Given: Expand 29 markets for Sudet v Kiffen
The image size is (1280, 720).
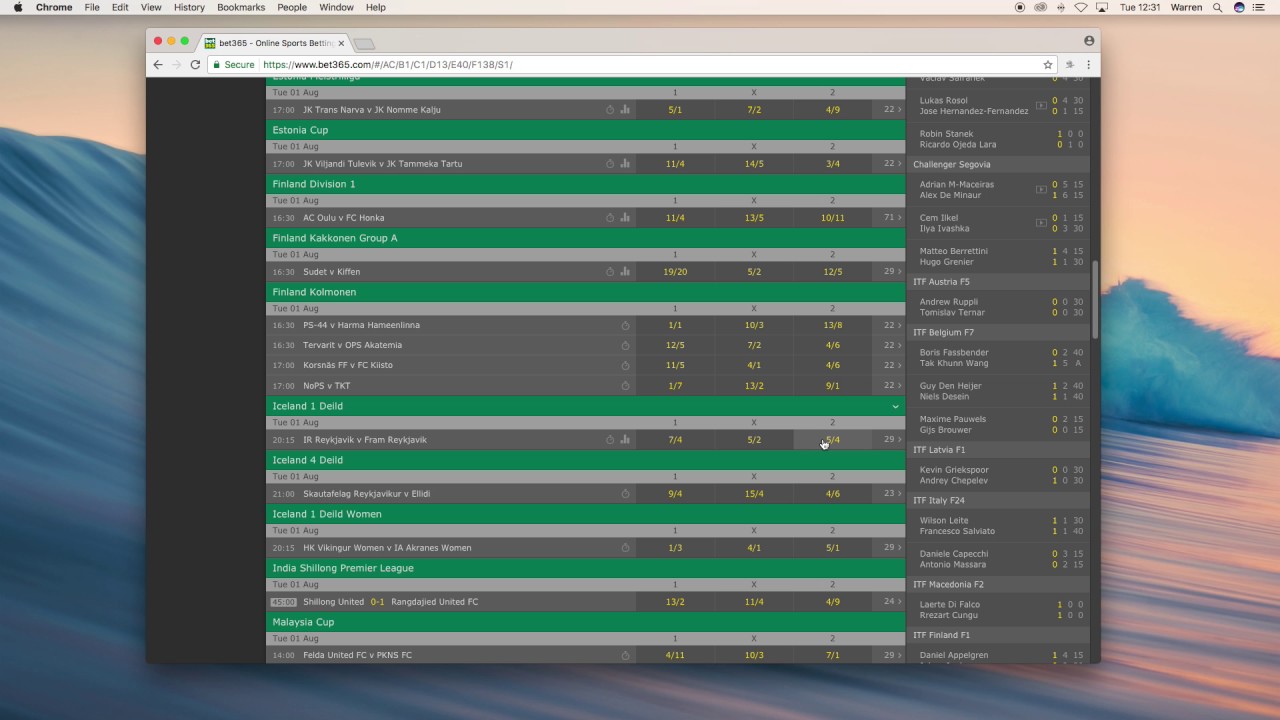Looking at the screenshot, I should click(892, 272).
